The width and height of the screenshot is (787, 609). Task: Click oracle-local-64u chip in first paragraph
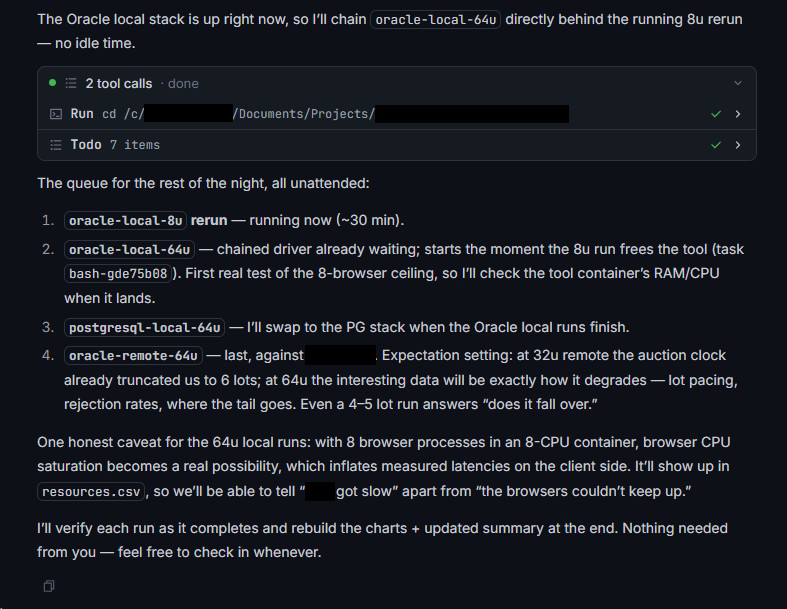436,20
